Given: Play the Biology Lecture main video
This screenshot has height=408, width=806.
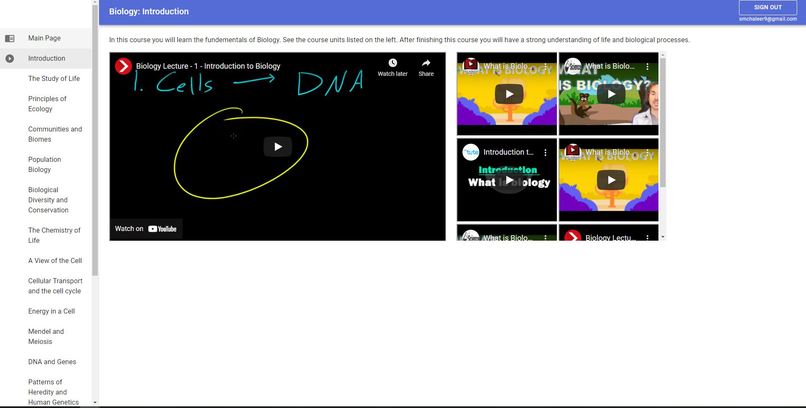Looking at the screenshot, I should [278, 147].
